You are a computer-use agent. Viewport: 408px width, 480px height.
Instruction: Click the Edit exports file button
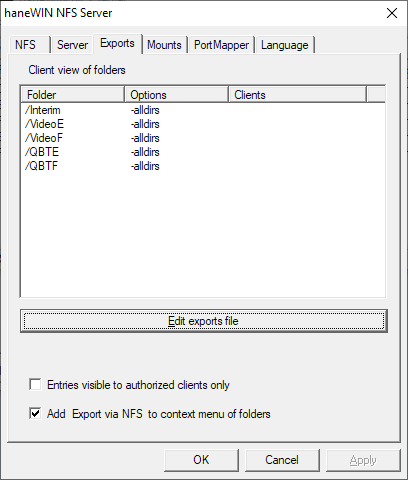pos(203,321)
